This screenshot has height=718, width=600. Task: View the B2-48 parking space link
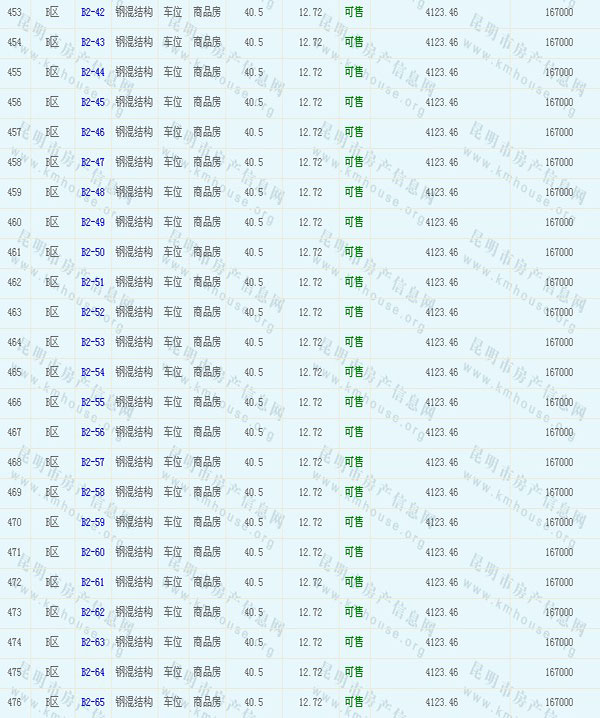tap(92, 192)
